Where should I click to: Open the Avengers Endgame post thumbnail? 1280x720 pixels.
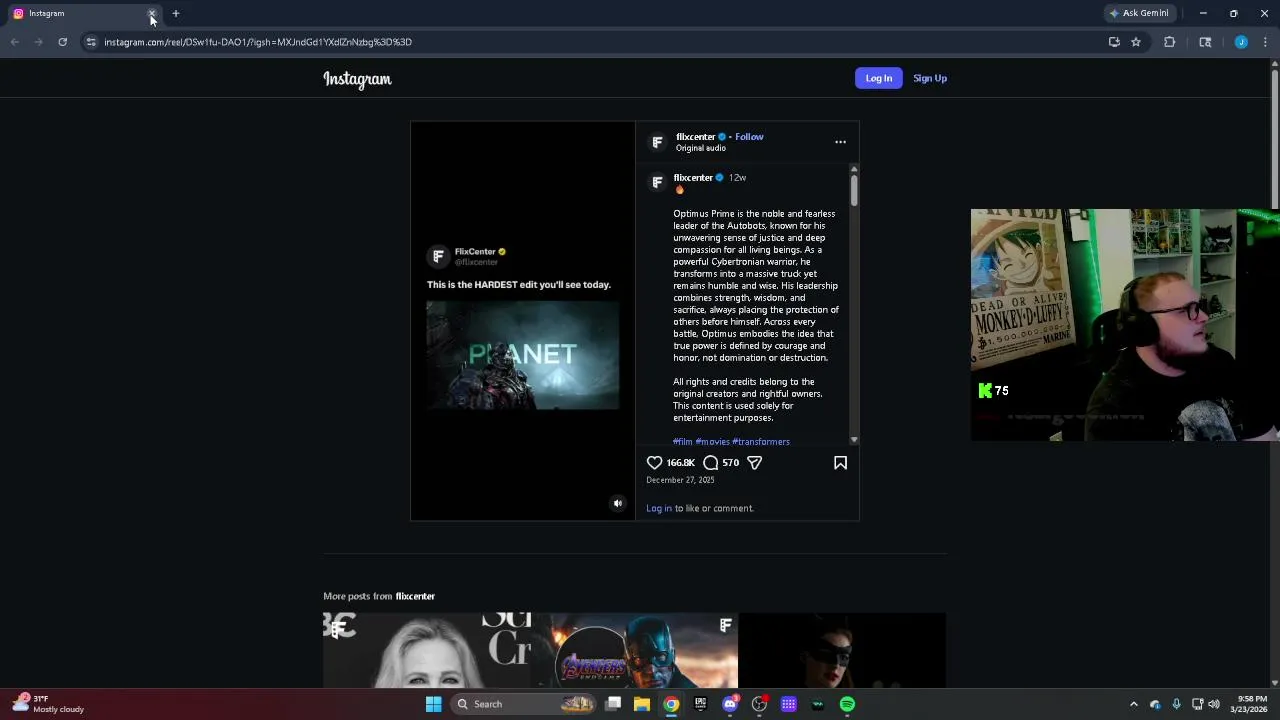pos(635,651)
